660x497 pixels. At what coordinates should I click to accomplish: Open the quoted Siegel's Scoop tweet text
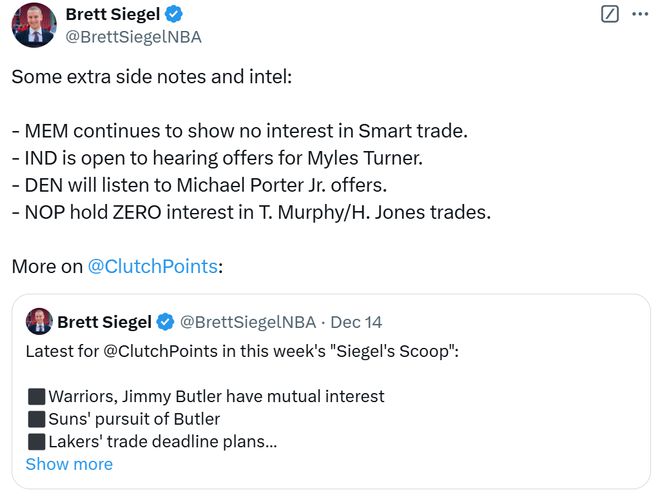tap(242, 351)
